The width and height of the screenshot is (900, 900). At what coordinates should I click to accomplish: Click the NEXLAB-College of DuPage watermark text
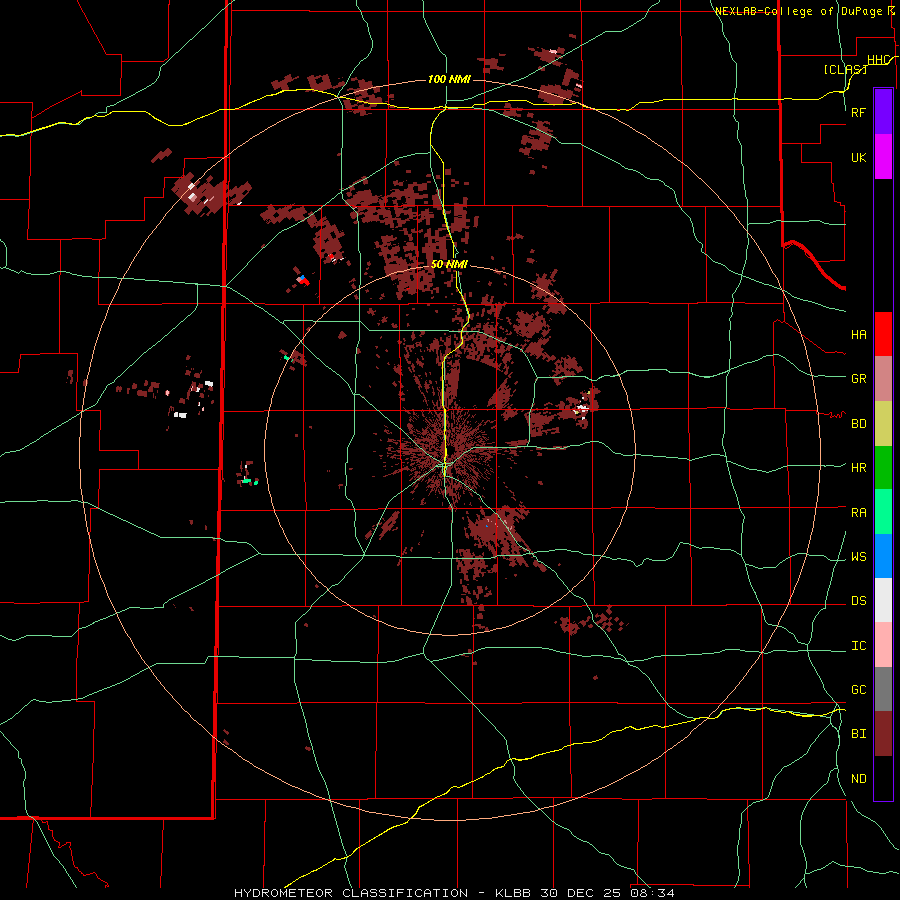click(x=798, y=11)
